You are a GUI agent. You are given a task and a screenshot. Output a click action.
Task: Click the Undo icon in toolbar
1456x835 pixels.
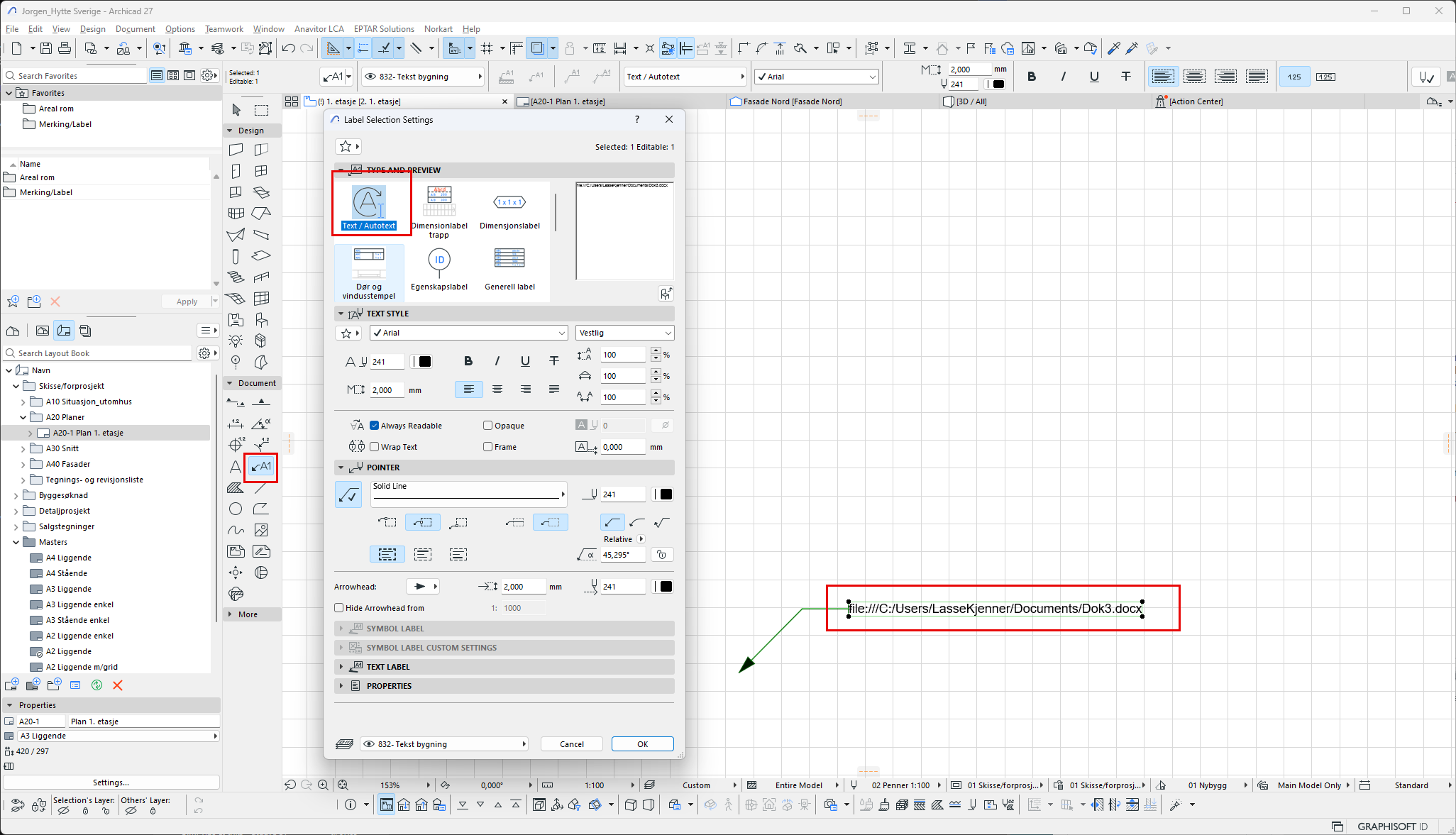coord(288,48)
